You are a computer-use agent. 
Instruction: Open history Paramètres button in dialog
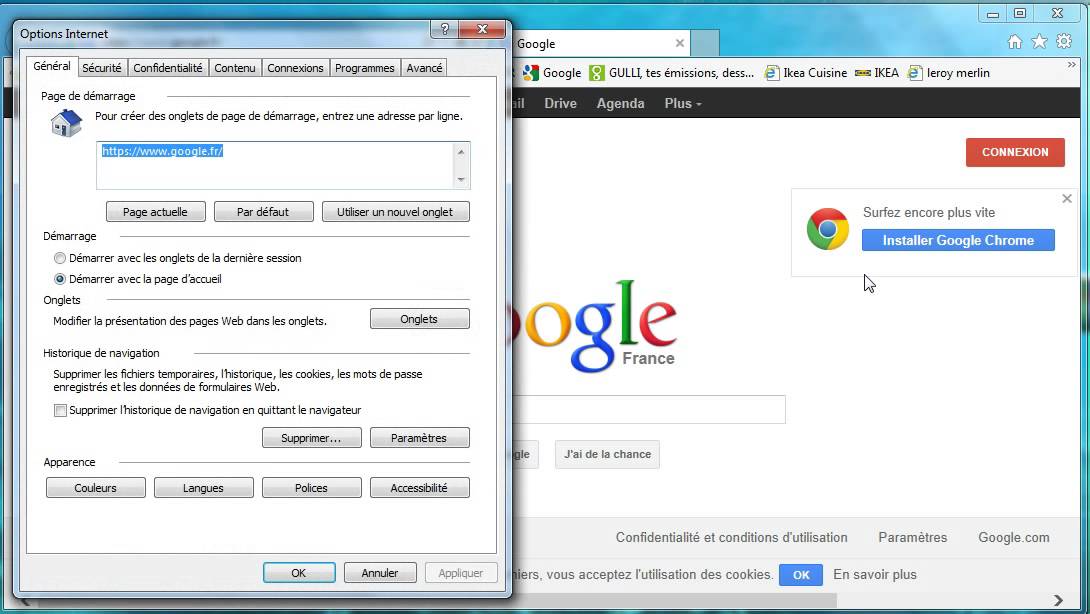click(x=420, y=438)
